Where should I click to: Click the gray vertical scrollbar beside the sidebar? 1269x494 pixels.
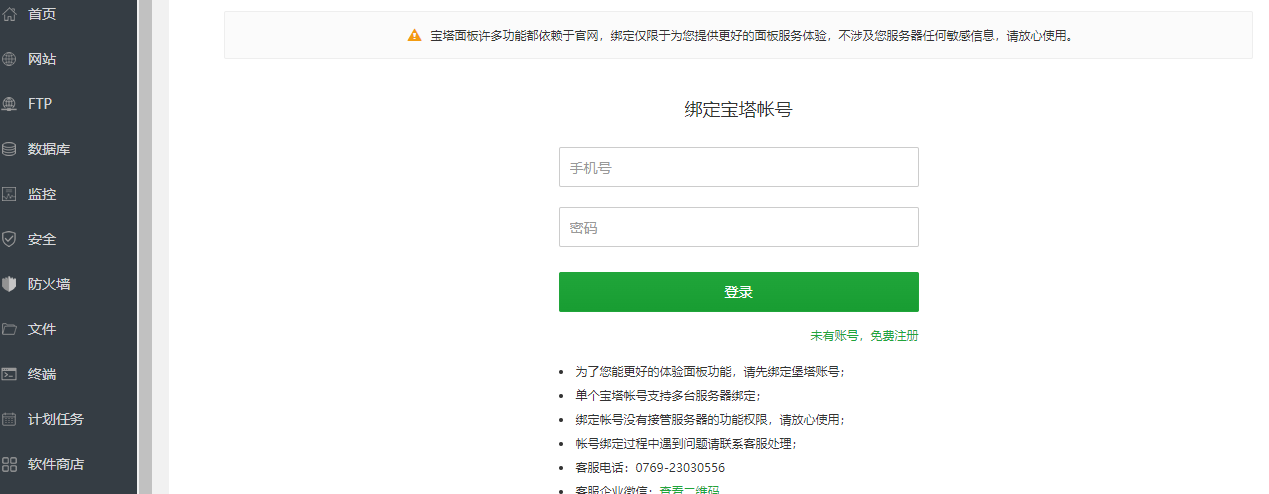pyautogui.click(x=144, y=247)
